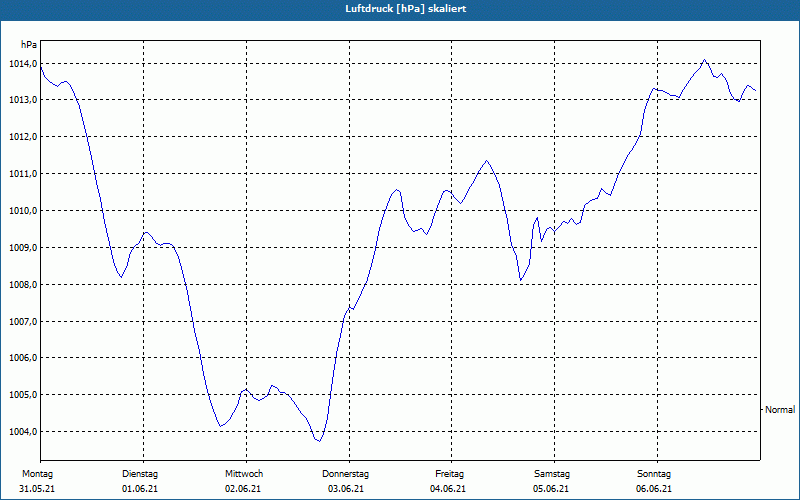The width and height of the screenshot is (800, 500).
Task: Click the 1014,0 axis value
Action: (x=23, y=64)
